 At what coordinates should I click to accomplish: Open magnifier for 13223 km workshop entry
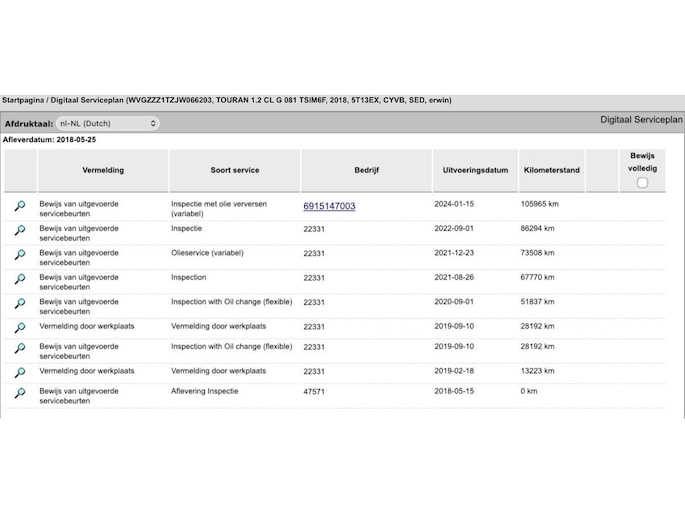click(x=19, y=373)
